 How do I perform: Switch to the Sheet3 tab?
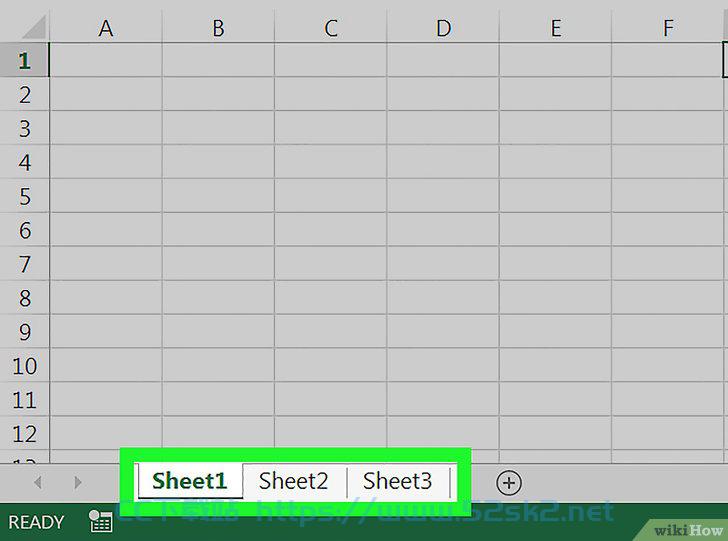tap(398, 481)
